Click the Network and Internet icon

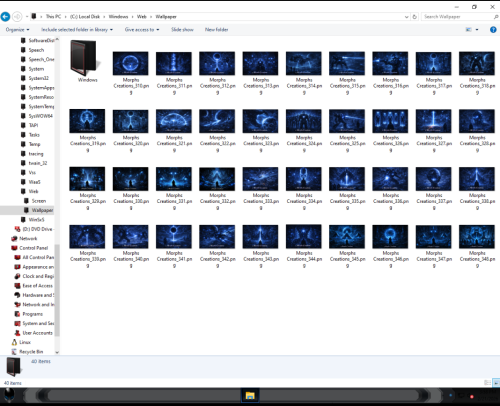pos(17,304)
